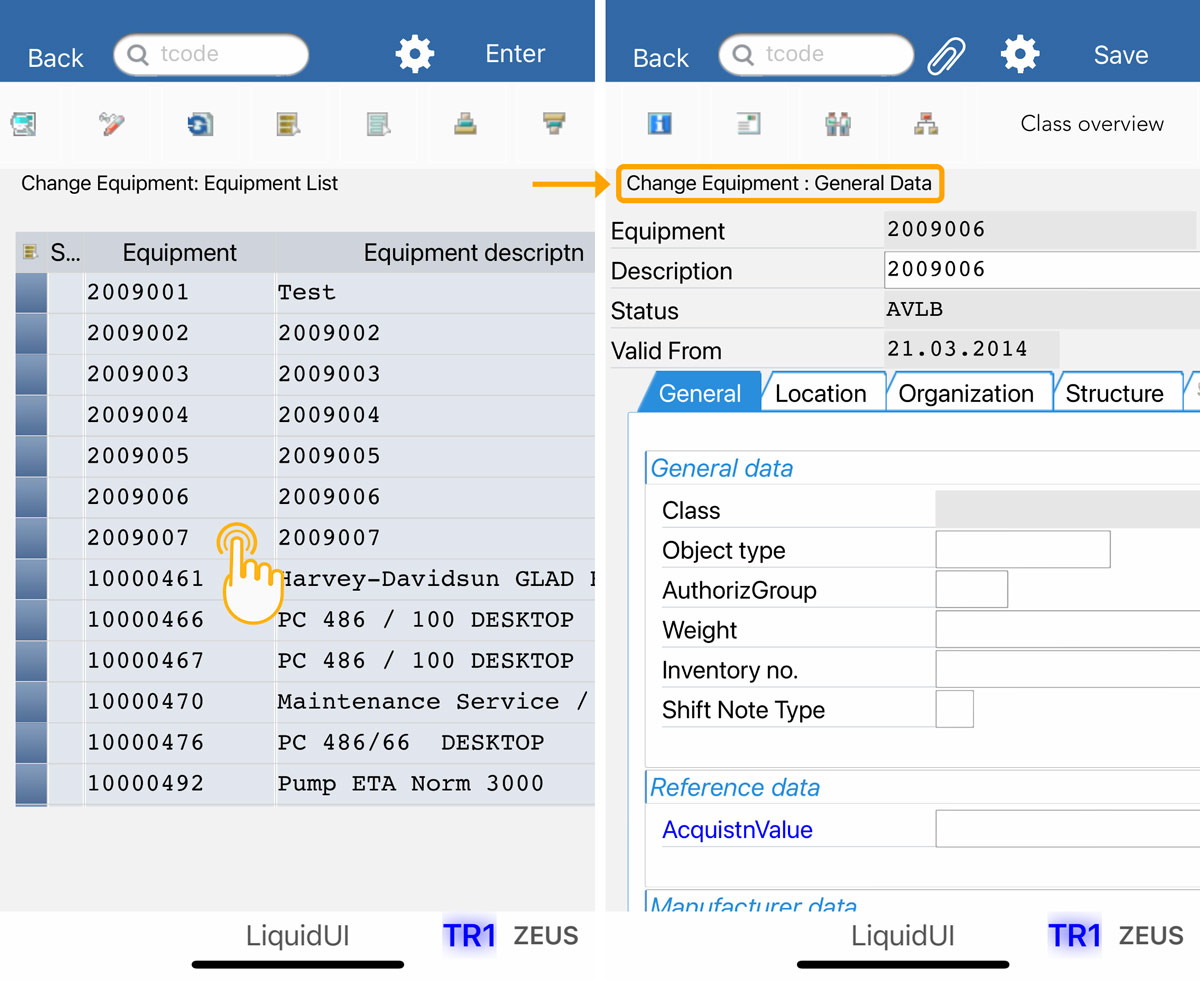Select row checkbox for equipment 2009001
Viewport: 1200px width, 981px height.
tap(31, 293)
